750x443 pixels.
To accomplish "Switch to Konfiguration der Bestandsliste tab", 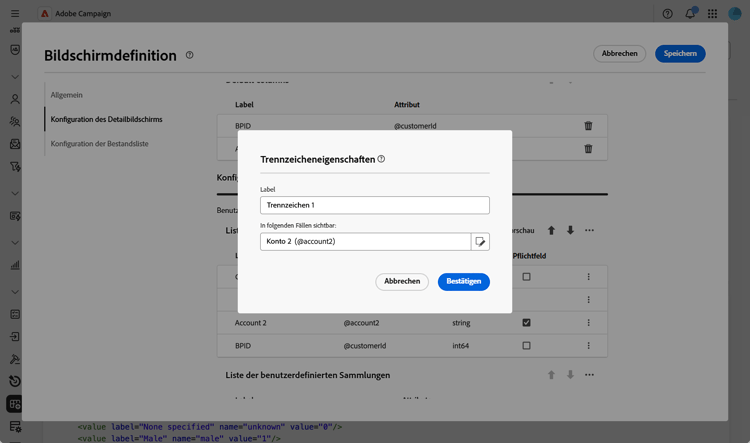I will 99,144.
